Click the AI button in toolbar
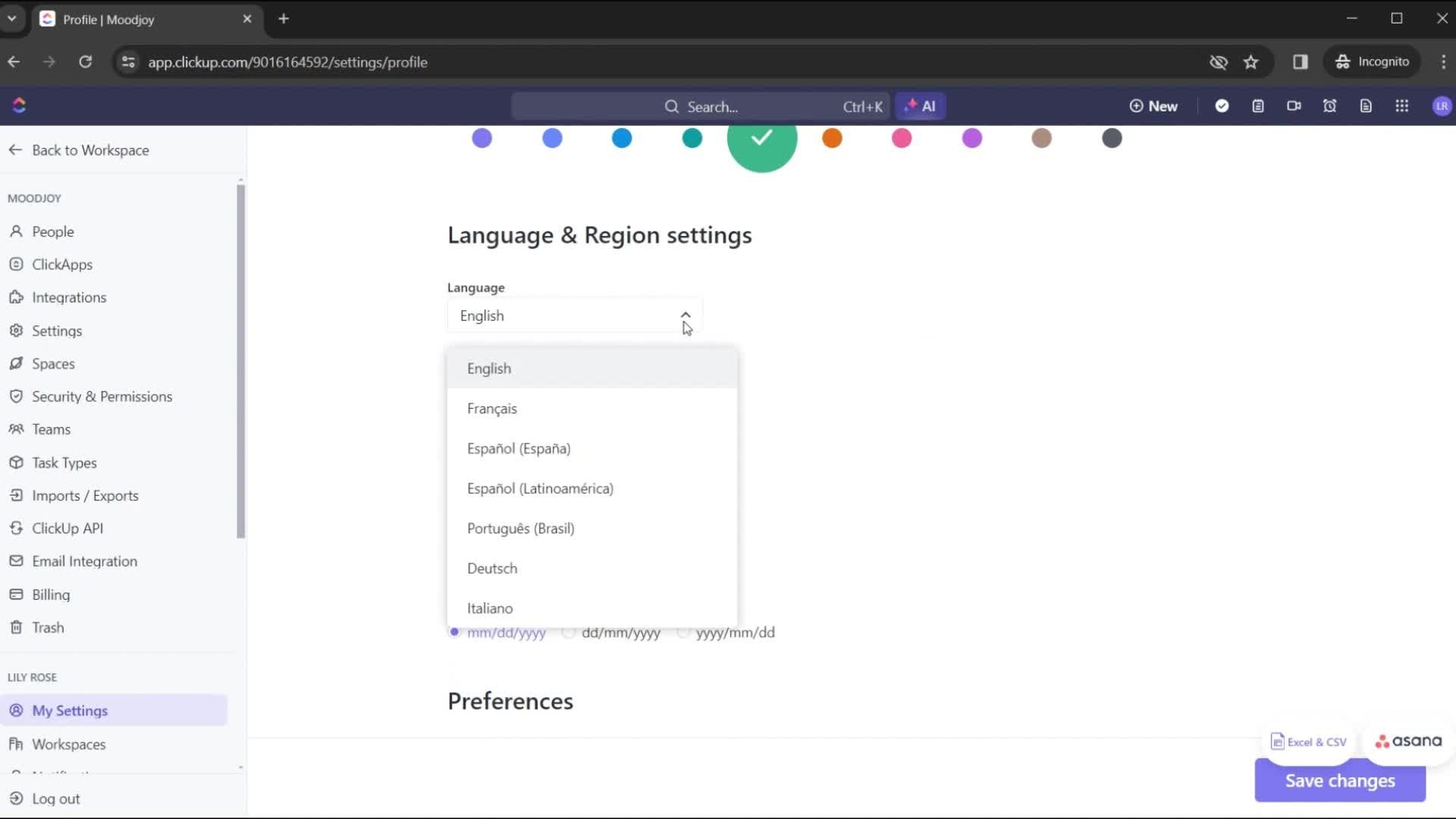The width and height of the screenshot is (1456, 819). (x=921, y=106)
